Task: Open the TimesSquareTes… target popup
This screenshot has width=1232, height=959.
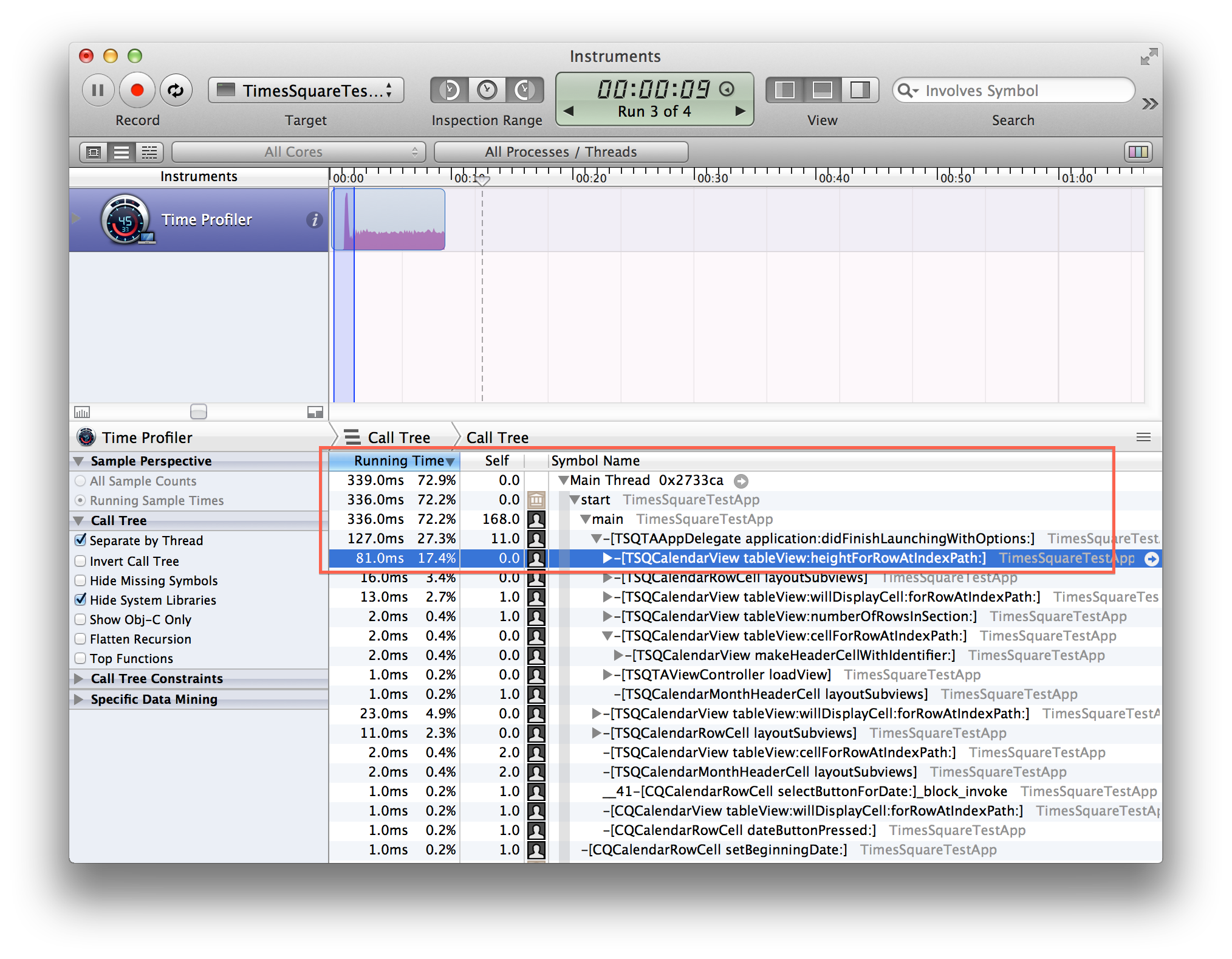Action: point(306,91)
